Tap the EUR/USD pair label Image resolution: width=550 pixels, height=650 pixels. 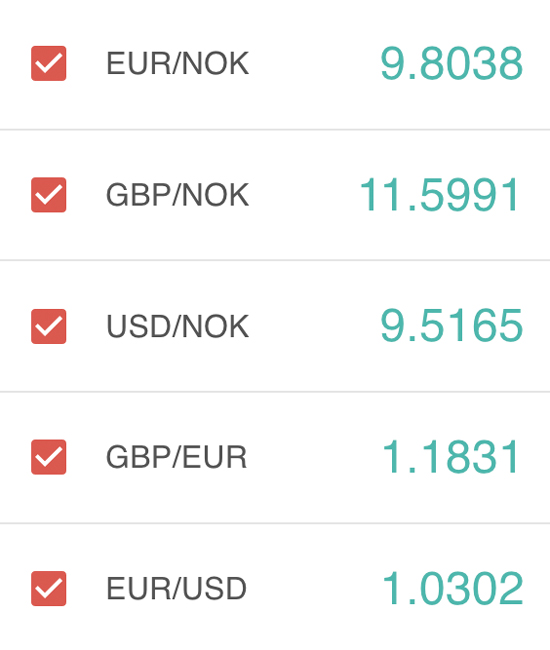click(177, 588)
